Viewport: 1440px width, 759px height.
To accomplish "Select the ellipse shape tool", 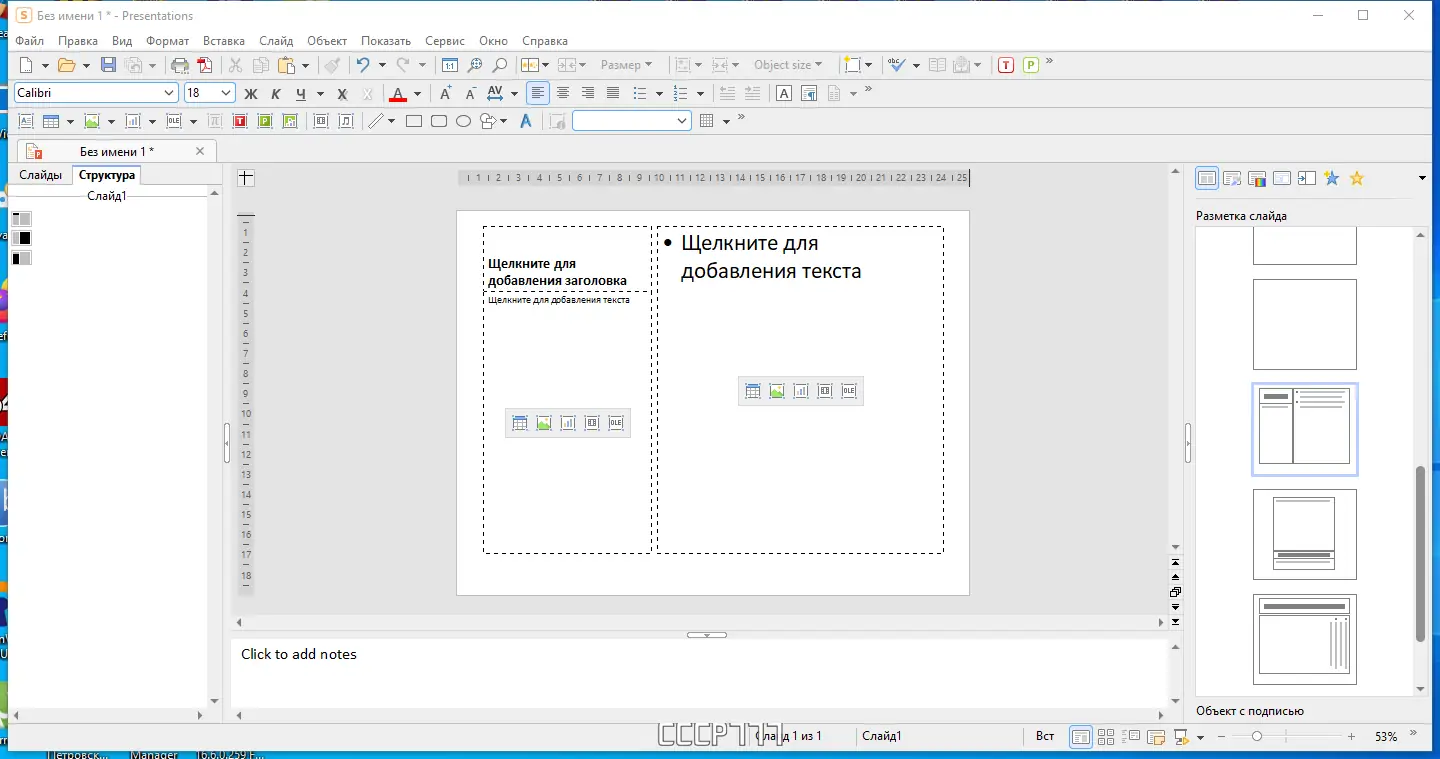I will point(463,121).
